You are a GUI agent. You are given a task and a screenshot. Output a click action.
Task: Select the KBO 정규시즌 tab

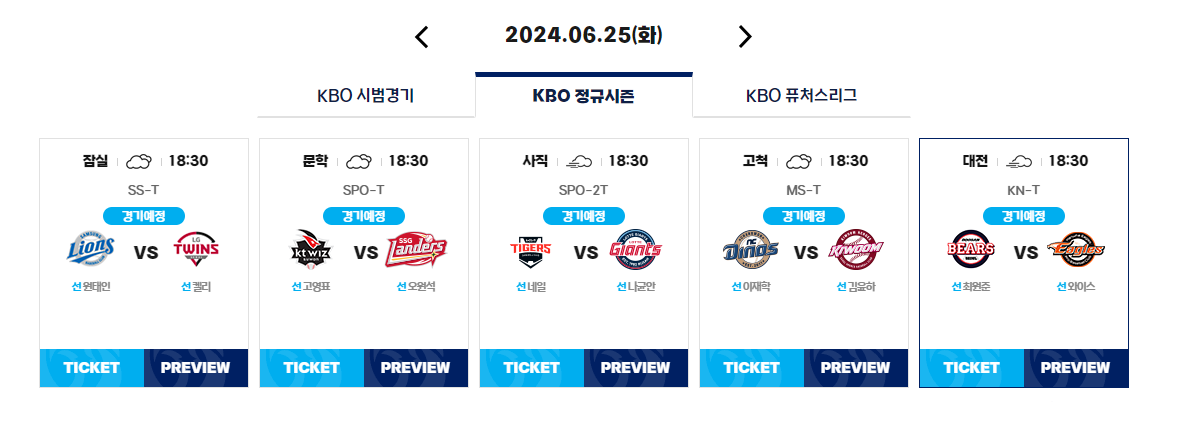pos(584,95)
